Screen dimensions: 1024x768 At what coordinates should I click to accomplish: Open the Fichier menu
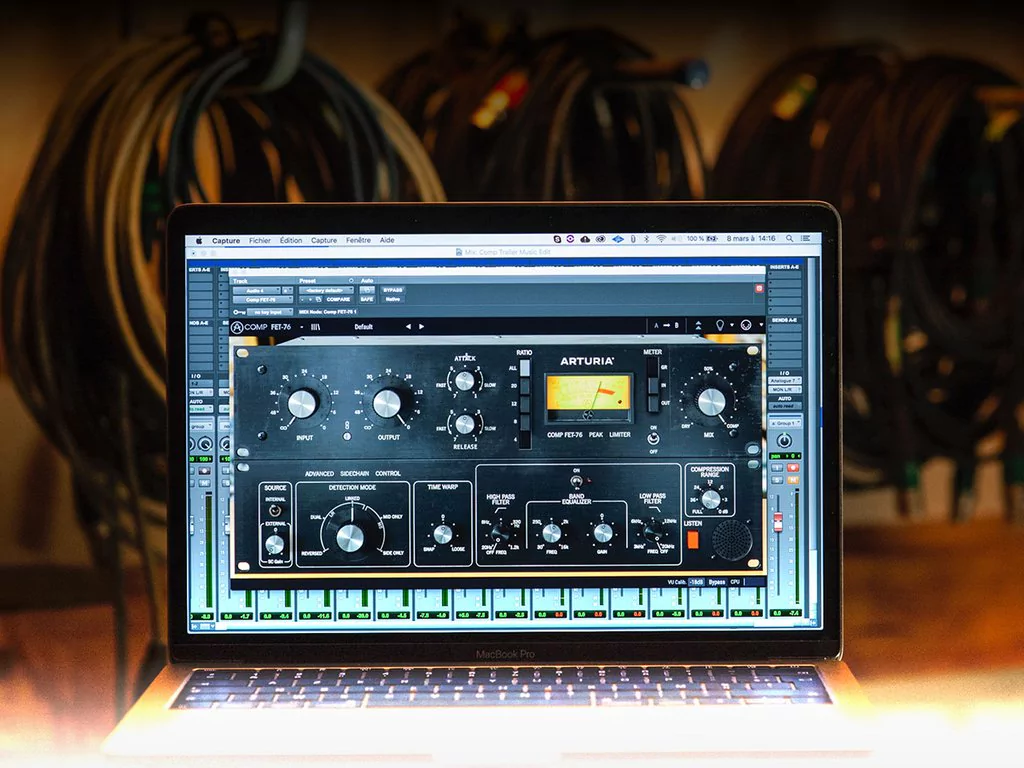[260, 240]
